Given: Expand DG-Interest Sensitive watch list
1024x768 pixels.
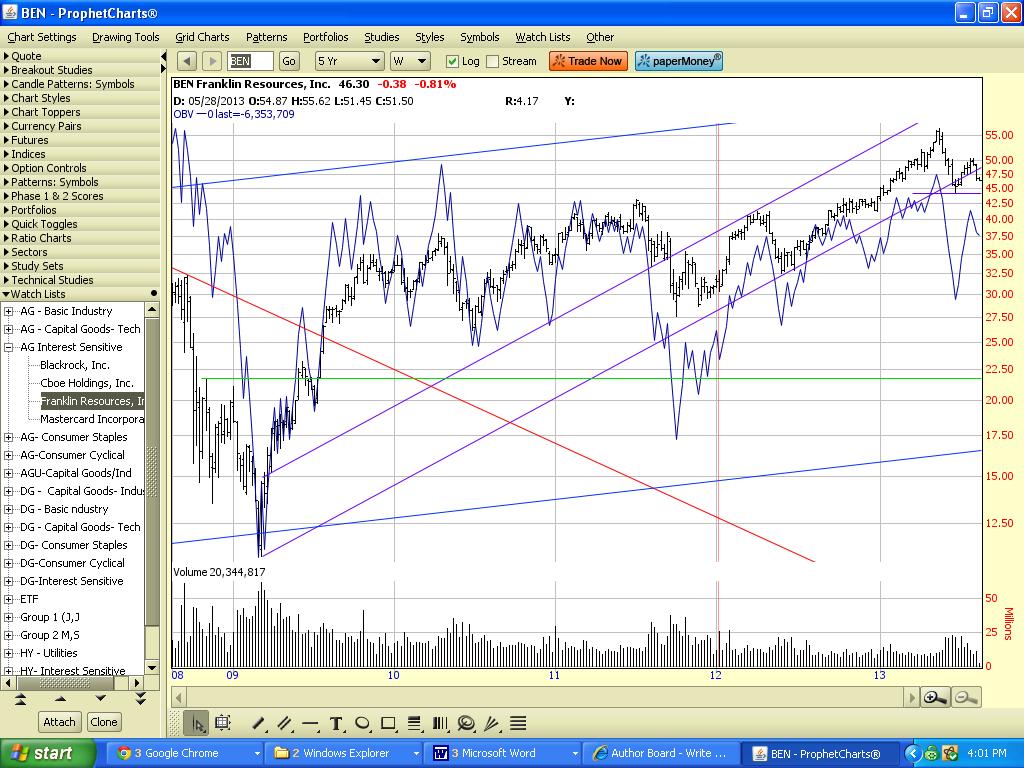Looking at the screenshot, I should click(x=8, y=581).
